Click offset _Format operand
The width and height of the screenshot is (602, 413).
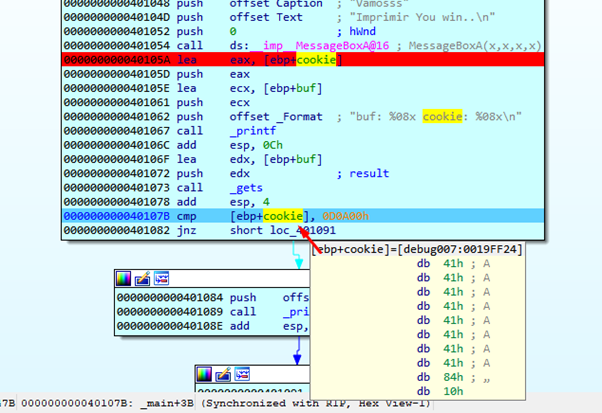[x=276, y=117]
